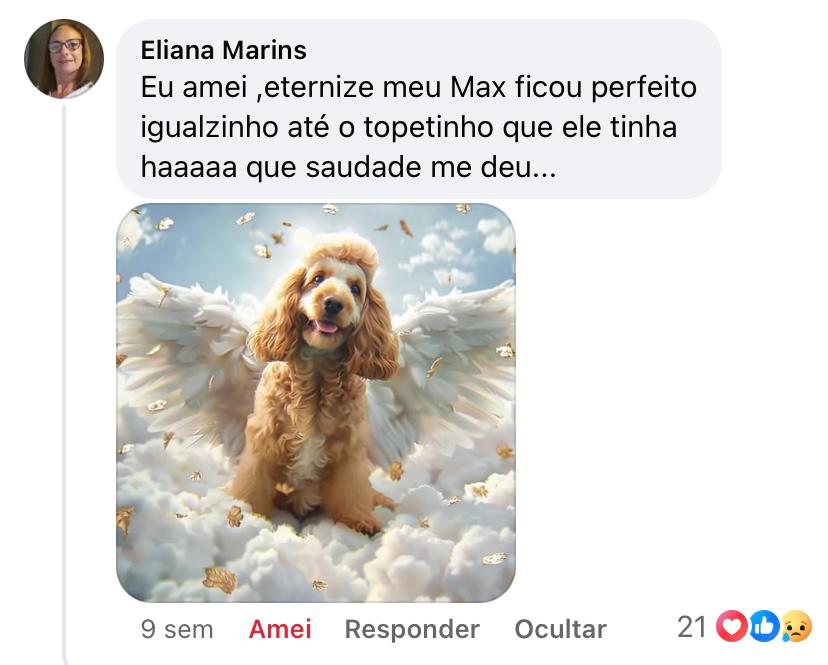
Task: Click the gray comment text bubble
Action: pyautogui.click(x=419, y=109)
